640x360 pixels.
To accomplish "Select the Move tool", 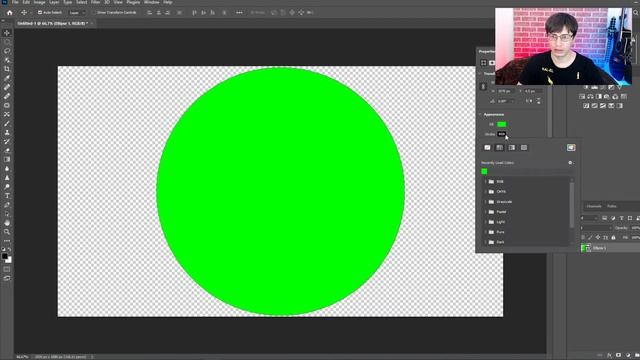I will pos(7,33).
